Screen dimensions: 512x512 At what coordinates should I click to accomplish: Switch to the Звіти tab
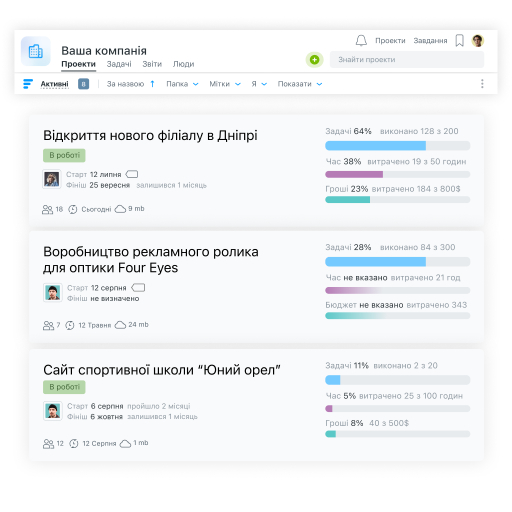(152, 64)
